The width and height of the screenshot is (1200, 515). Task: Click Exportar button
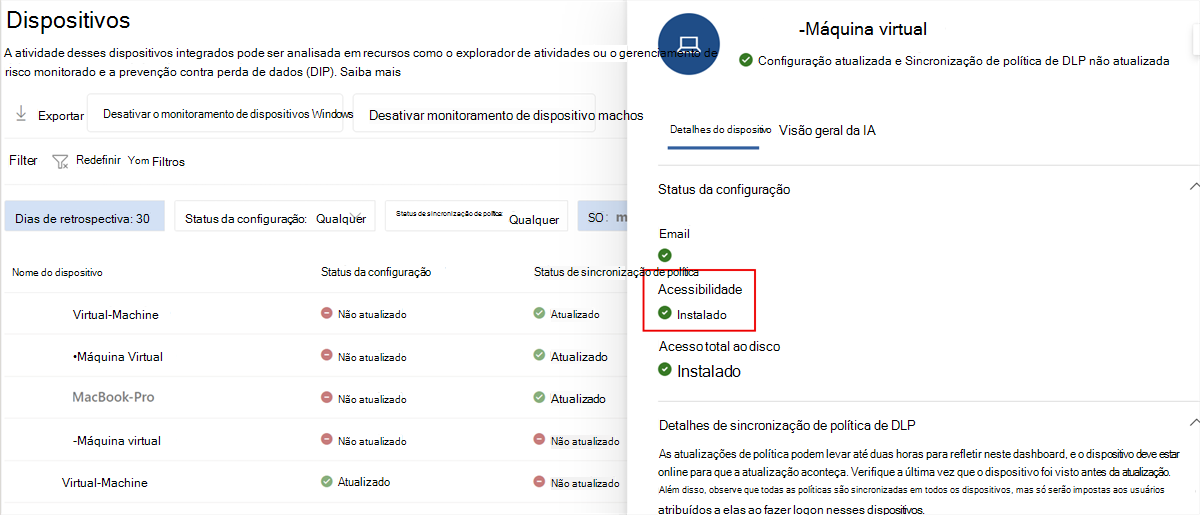point(49,115)
